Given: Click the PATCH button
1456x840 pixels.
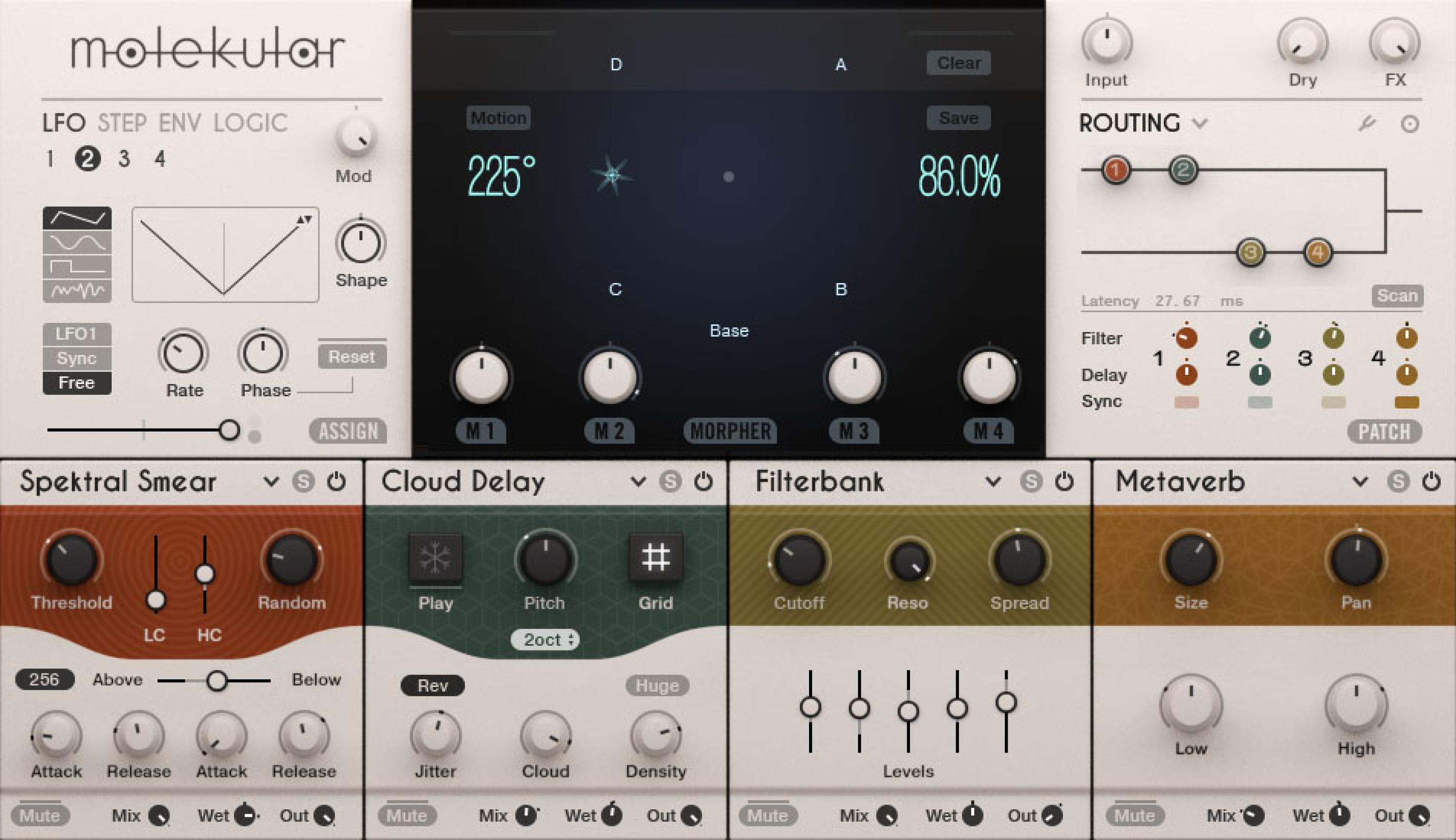Looking at the screenshot, I should pos(1385,432).
